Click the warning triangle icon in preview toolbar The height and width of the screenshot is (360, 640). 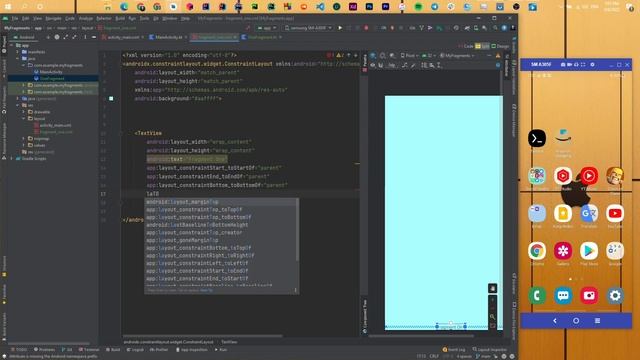point(498,56)
